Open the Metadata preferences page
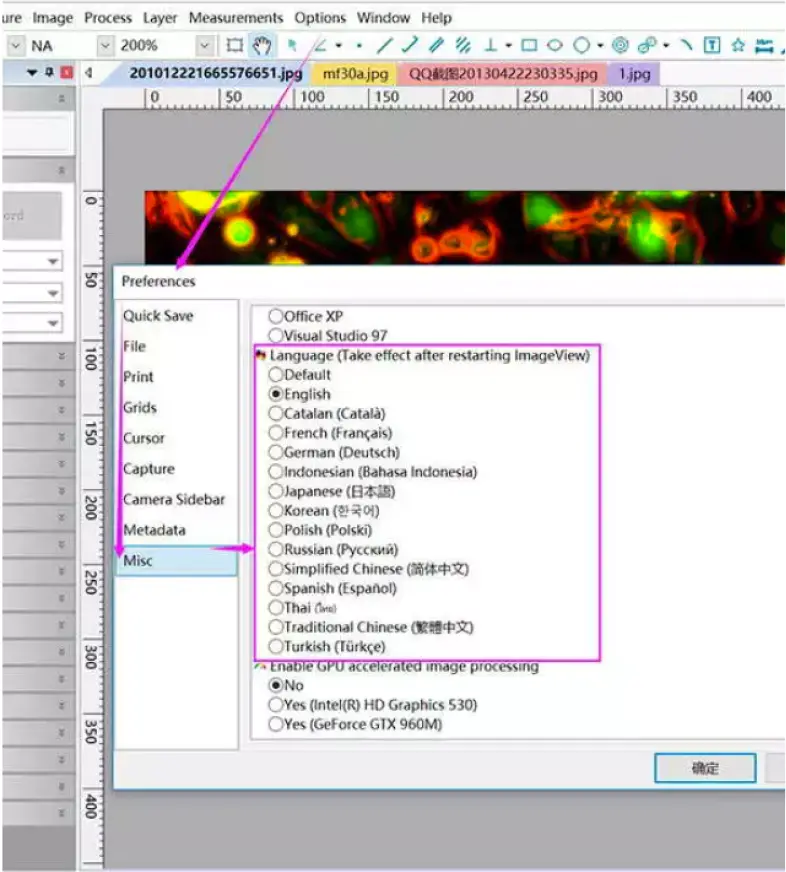The width and height of the screenshot is (786, 872). coord(155,530)
